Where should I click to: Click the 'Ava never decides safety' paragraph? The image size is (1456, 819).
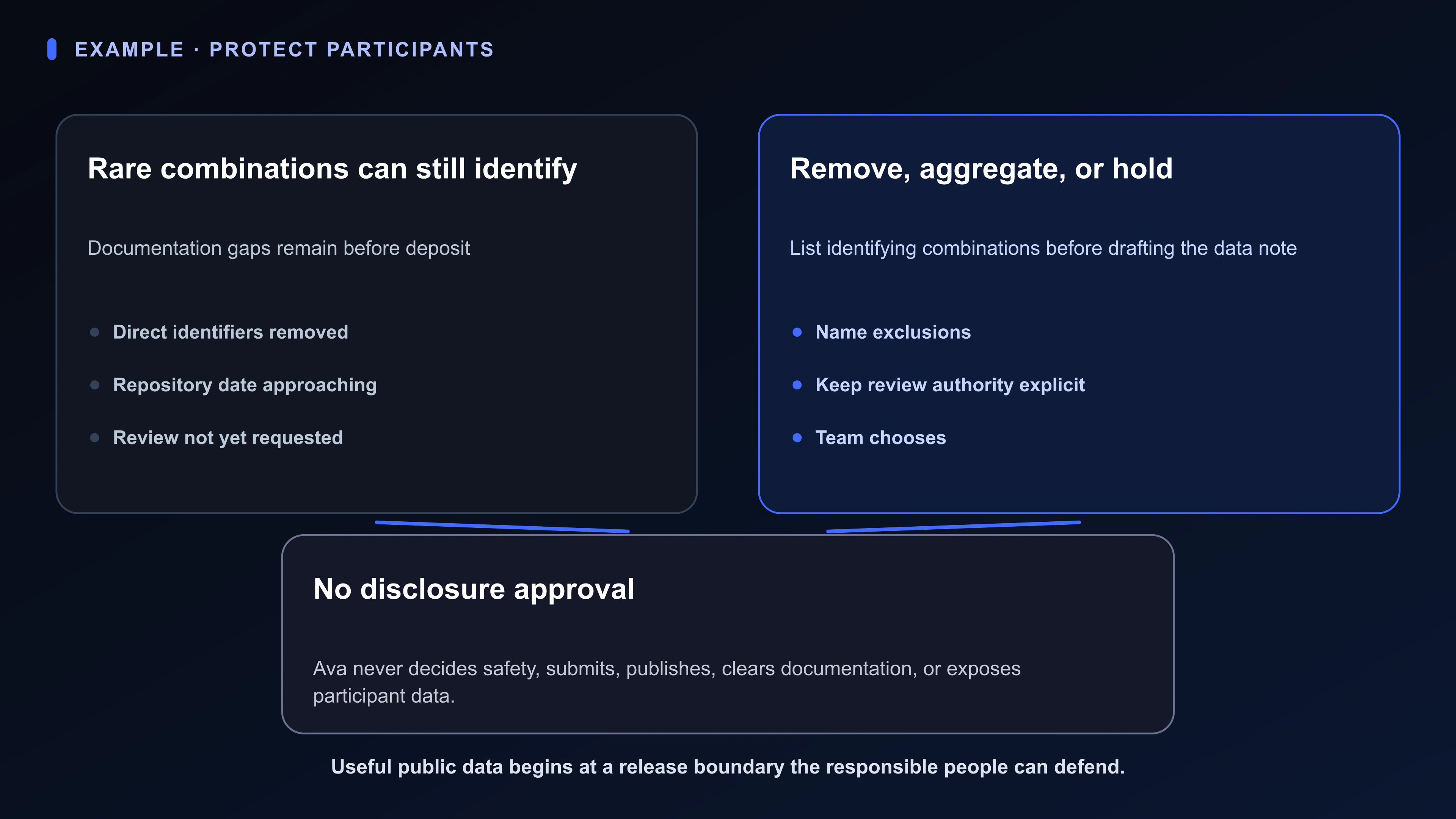667,682
